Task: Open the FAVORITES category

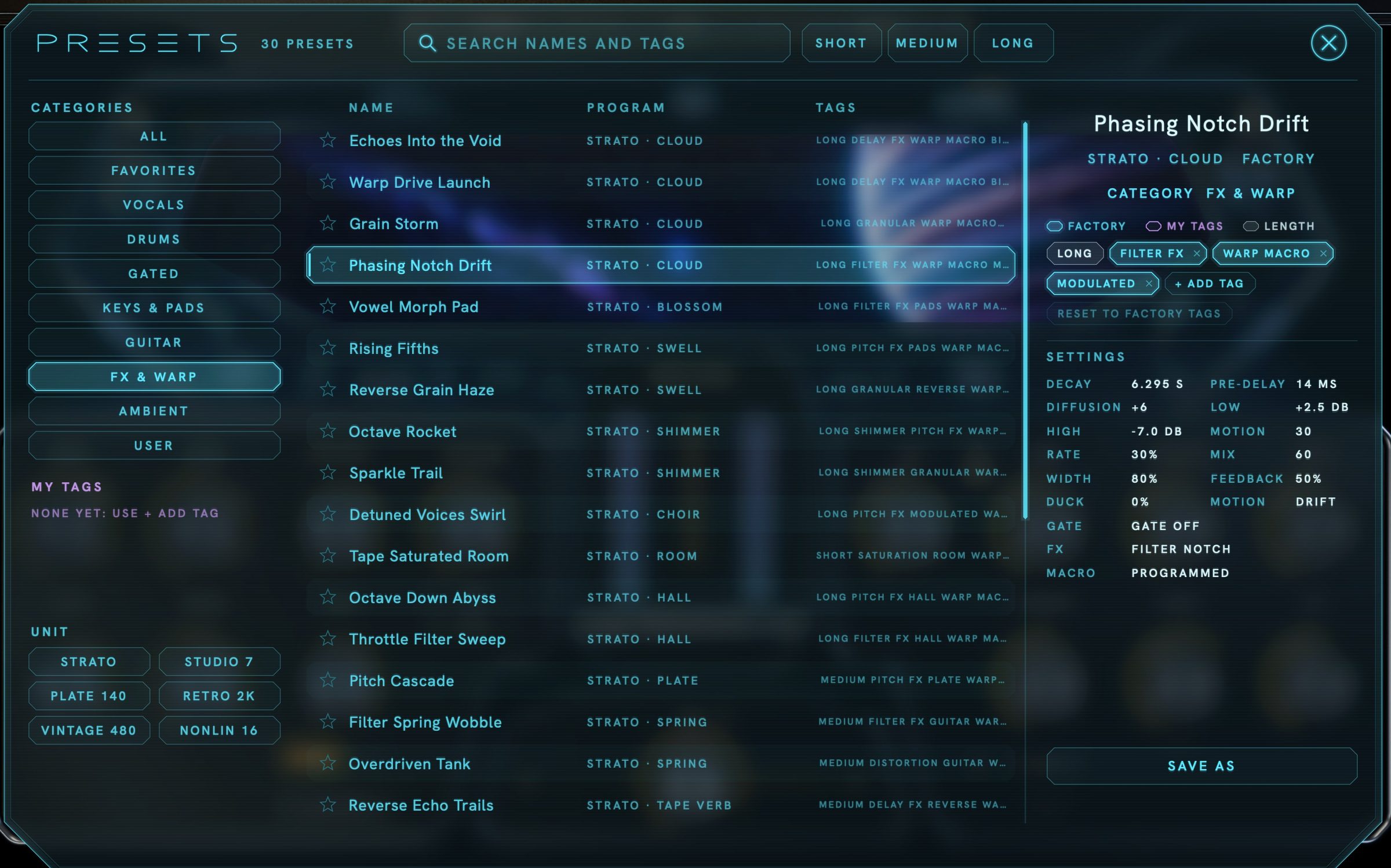Action: click(x=154, y=170)
